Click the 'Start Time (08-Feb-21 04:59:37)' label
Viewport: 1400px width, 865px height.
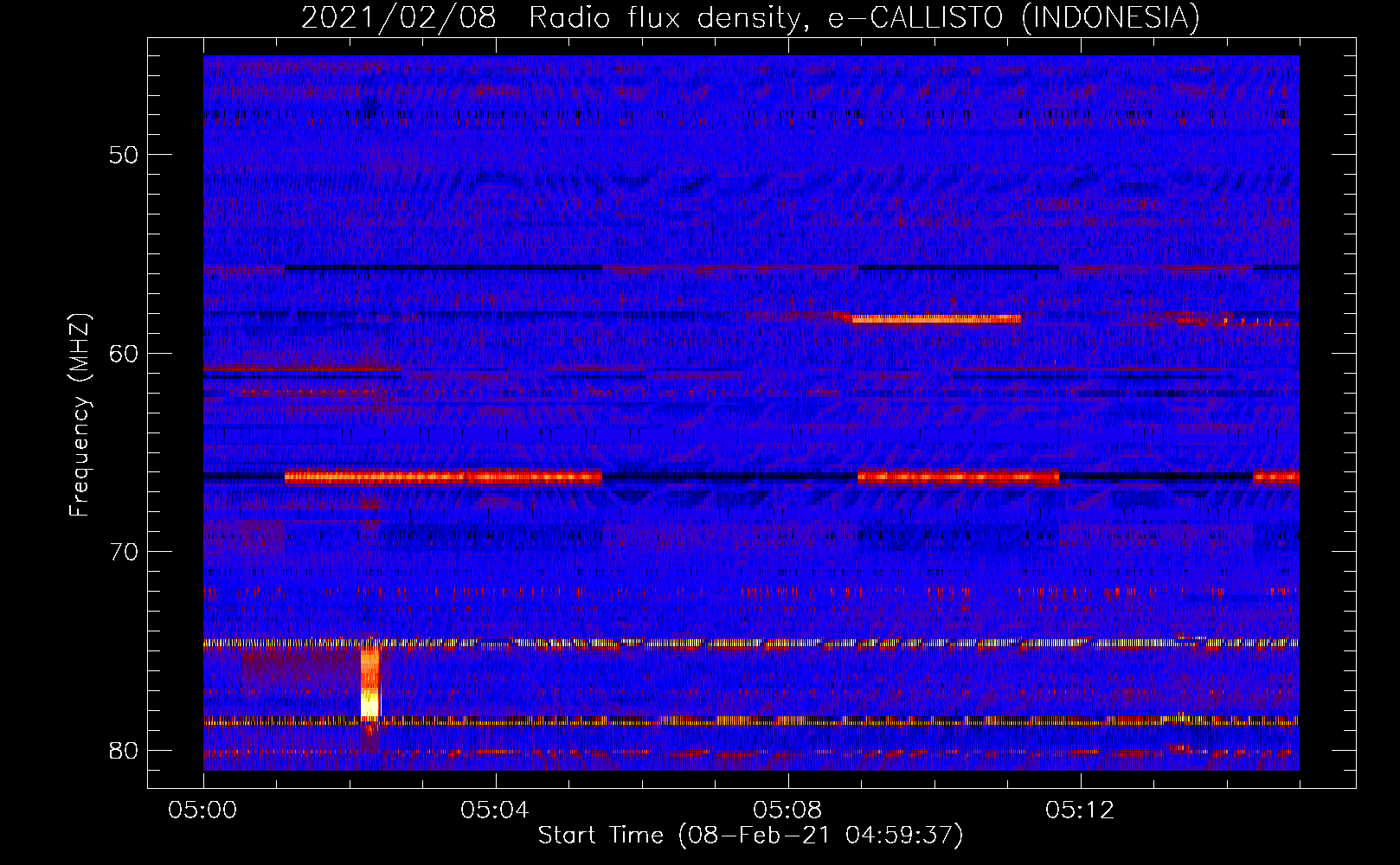click(750, 836)
